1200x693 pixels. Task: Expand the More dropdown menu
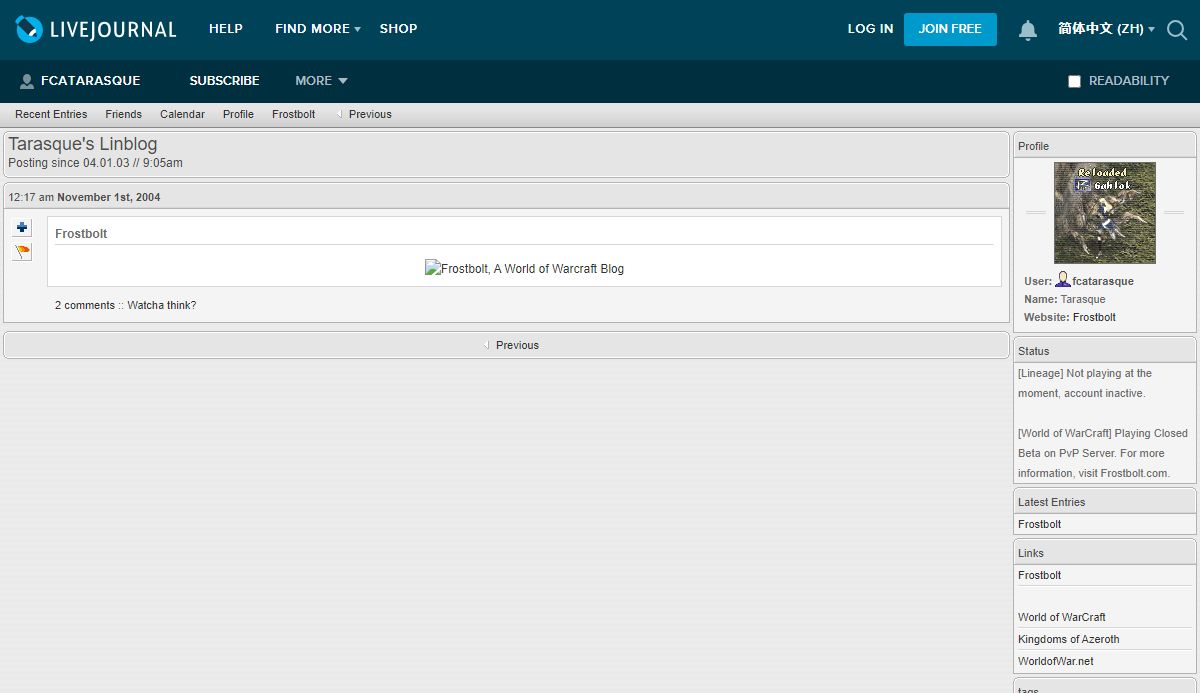[321, 81]
